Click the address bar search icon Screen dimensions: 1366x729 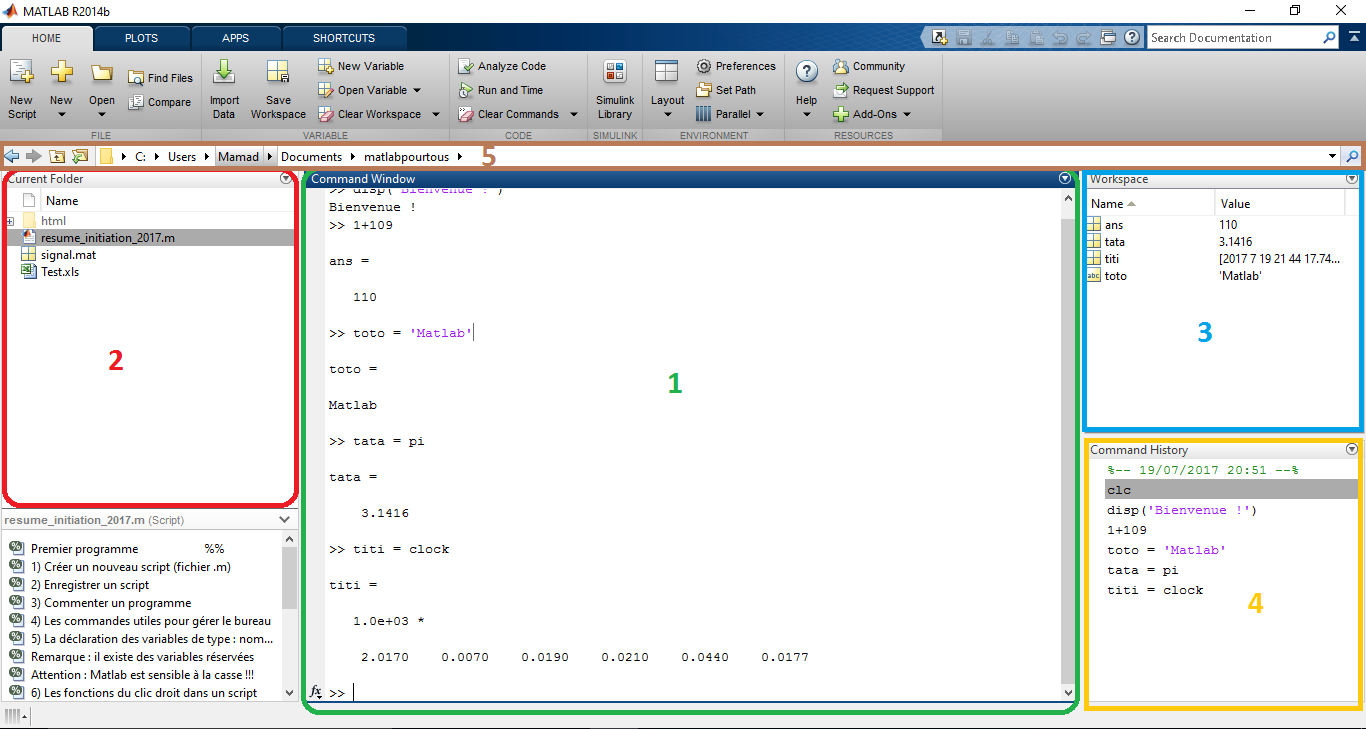coord(1352,157)
